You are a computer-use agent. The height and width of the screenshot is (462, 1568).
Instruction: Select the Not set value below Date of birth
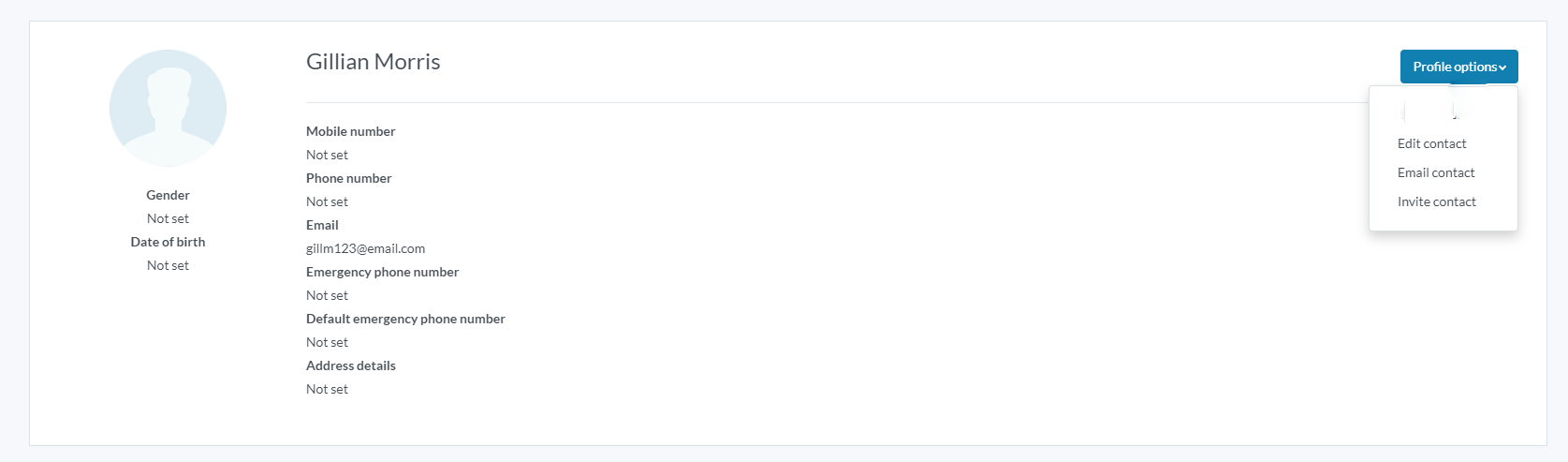[x=168, y=265]
